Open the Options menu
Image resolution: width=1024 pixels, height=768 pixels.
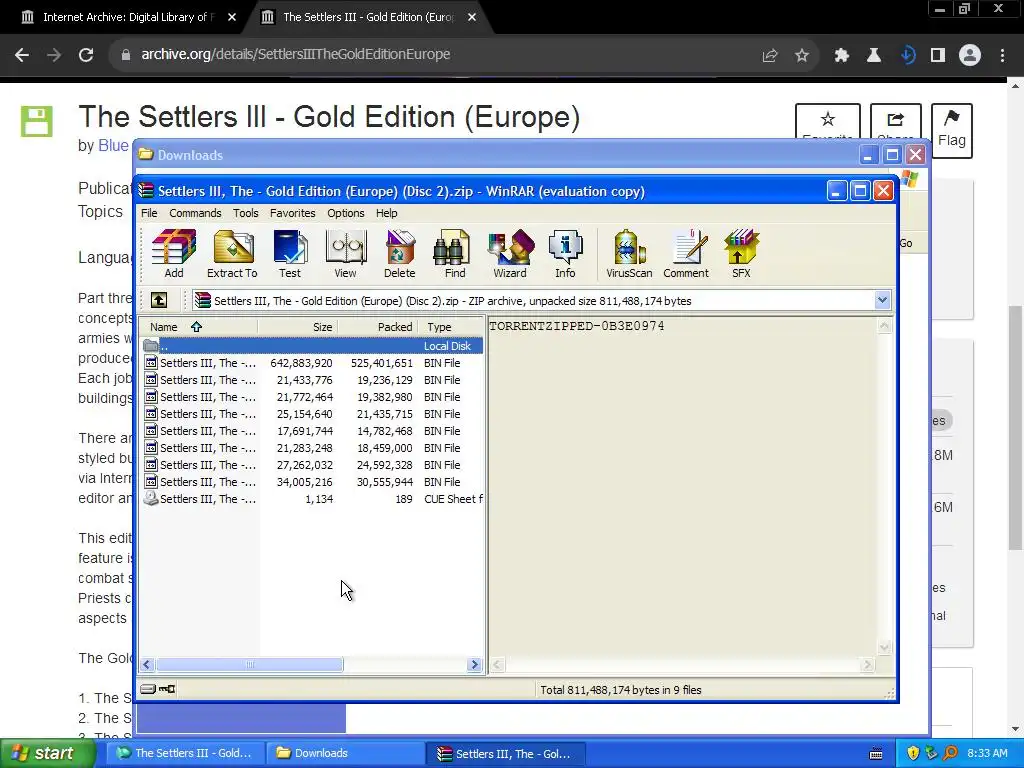(x=345, y=213)
